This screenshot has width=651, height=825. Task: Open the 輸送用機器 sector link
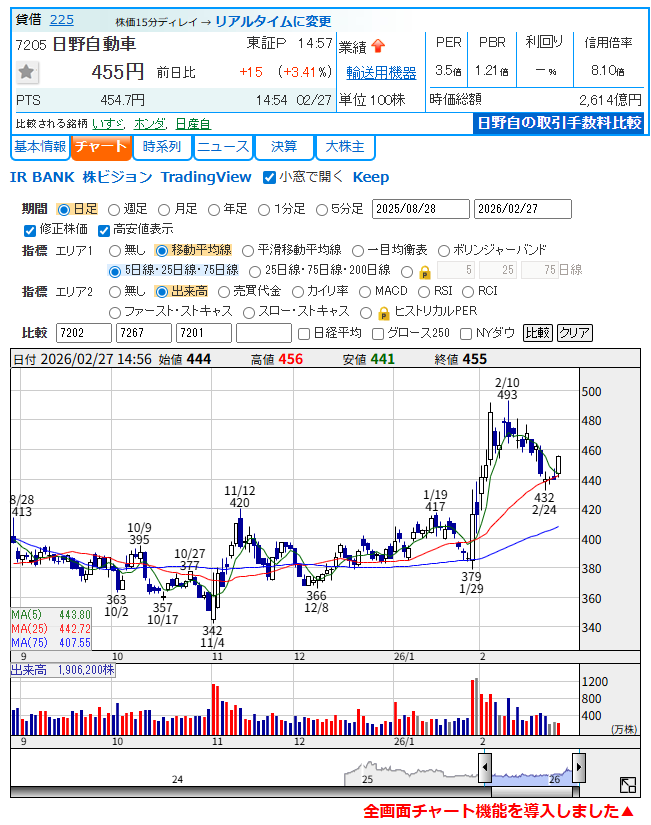(x=381, y=73)
